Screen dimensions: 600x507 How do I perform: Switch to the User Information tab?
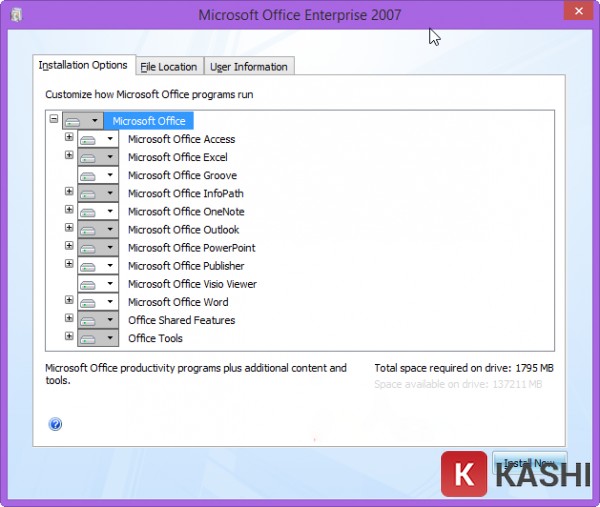248,67
